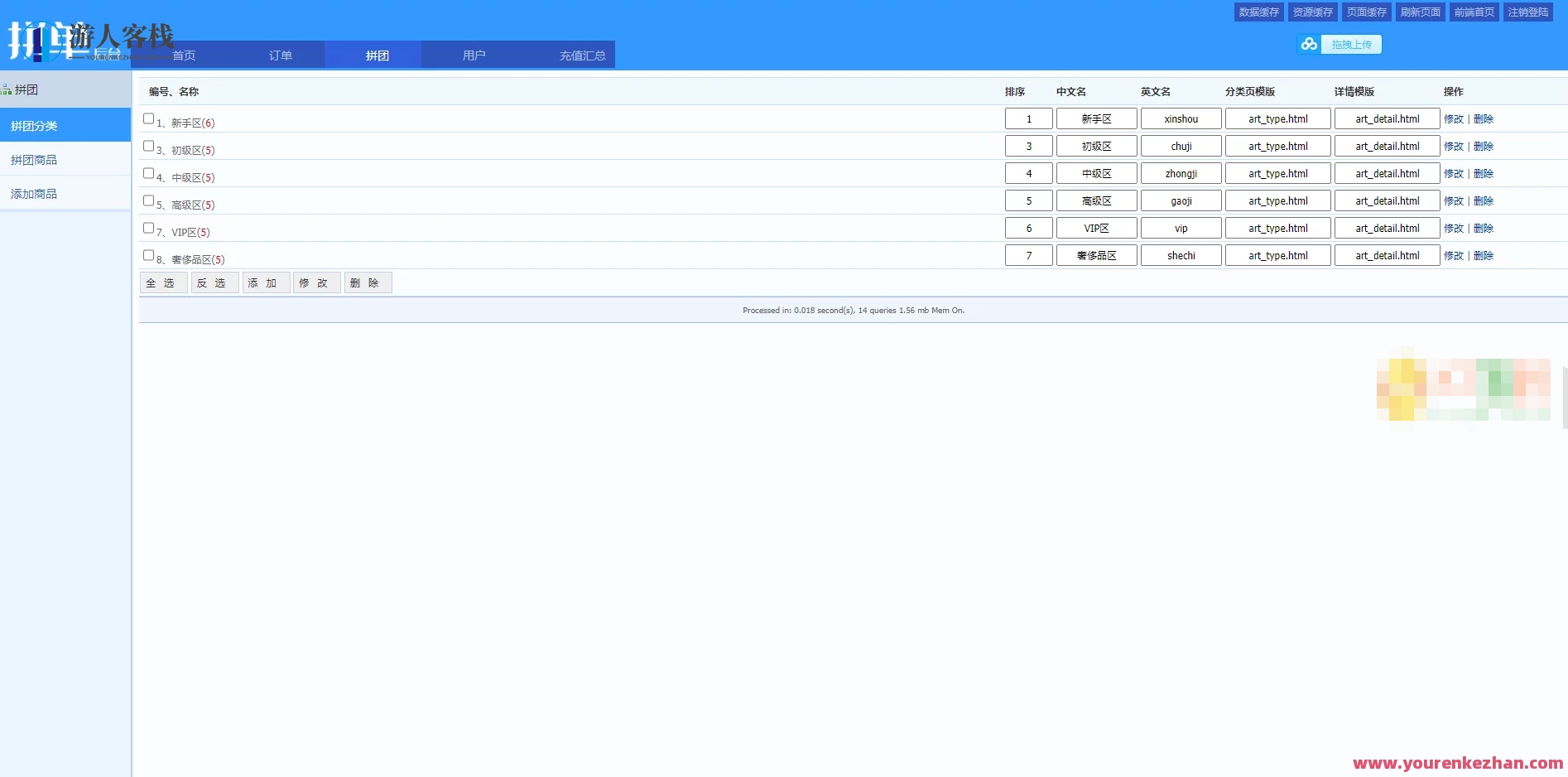1568x777 pixels.
Task: Click the English name field shechi
Action: pyautogui.click(x=1181, y=255)
